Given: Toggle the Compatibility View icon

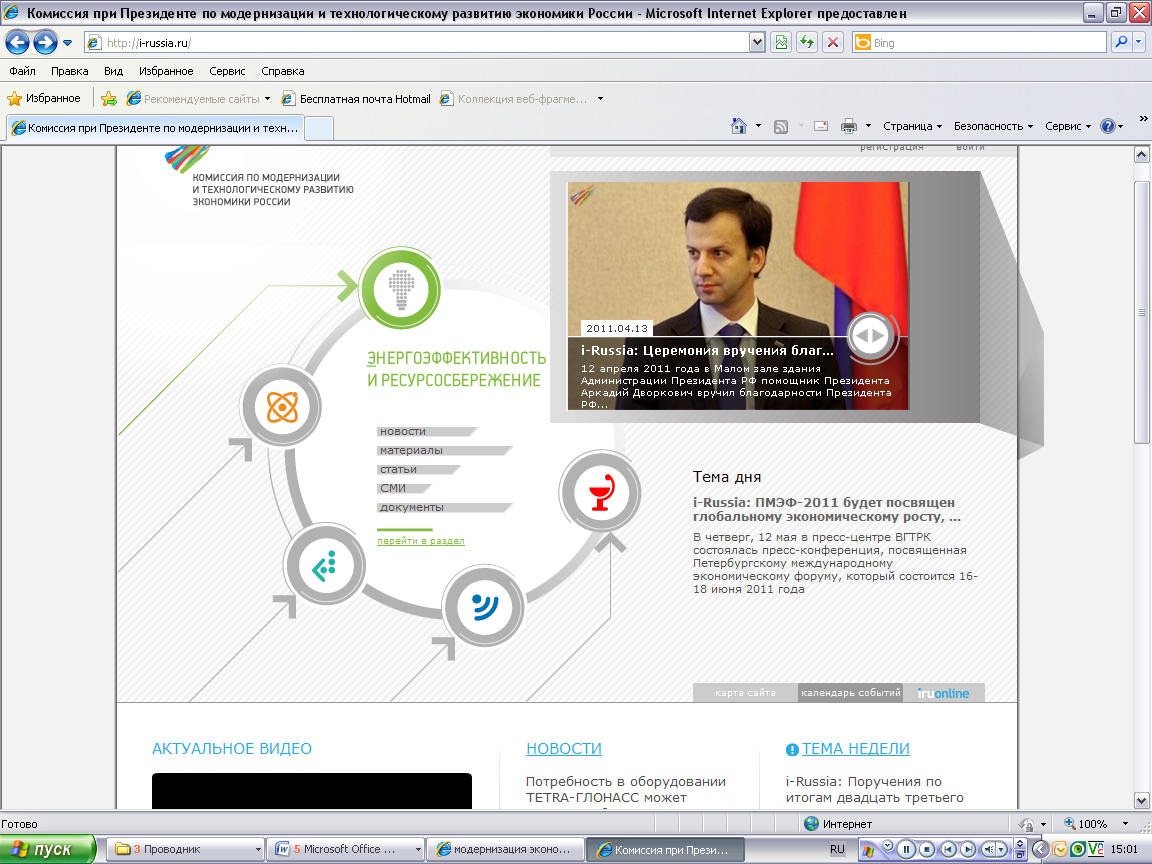Looking at the screenshot, I should (781, 43).
